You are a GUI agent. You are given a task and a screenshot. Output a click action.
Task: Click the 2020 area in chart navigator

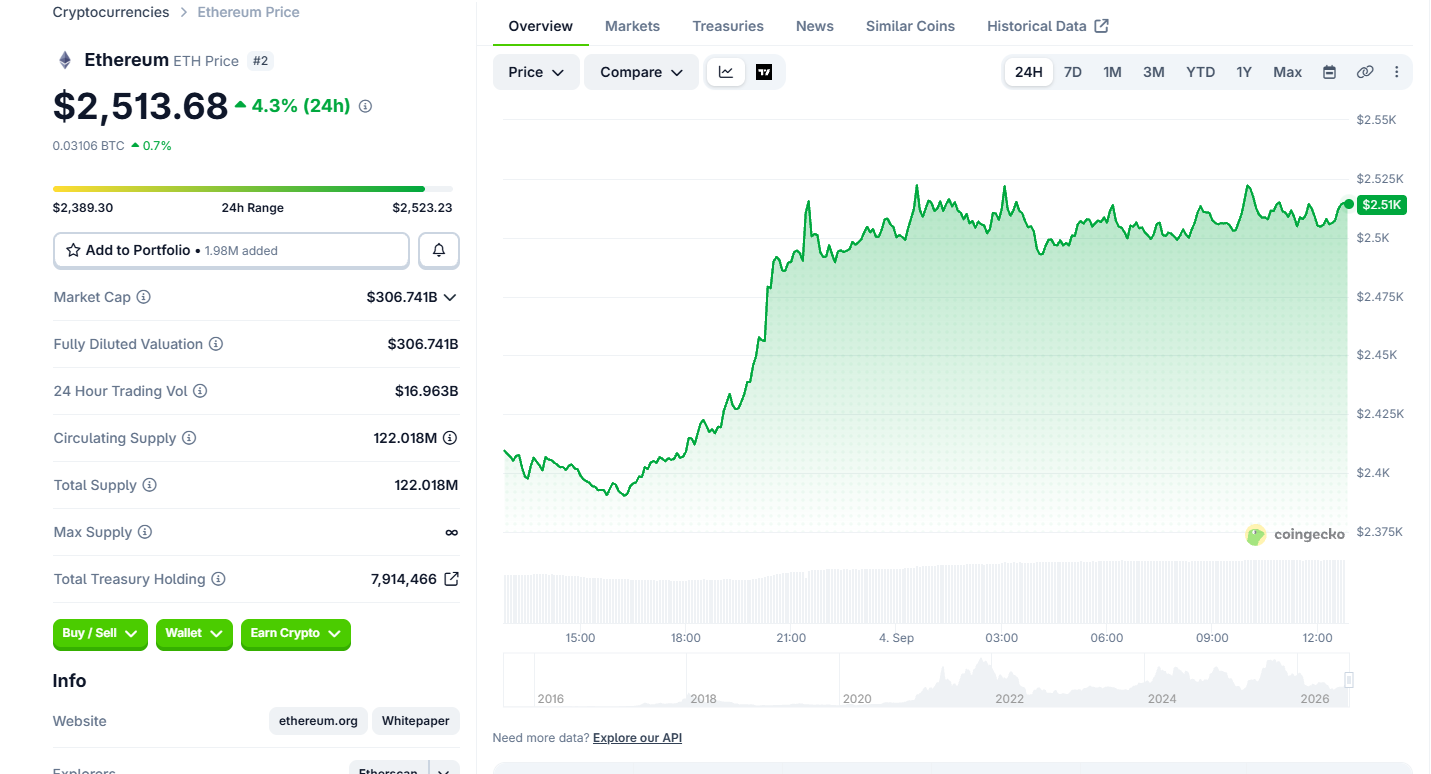coord(857,698)
